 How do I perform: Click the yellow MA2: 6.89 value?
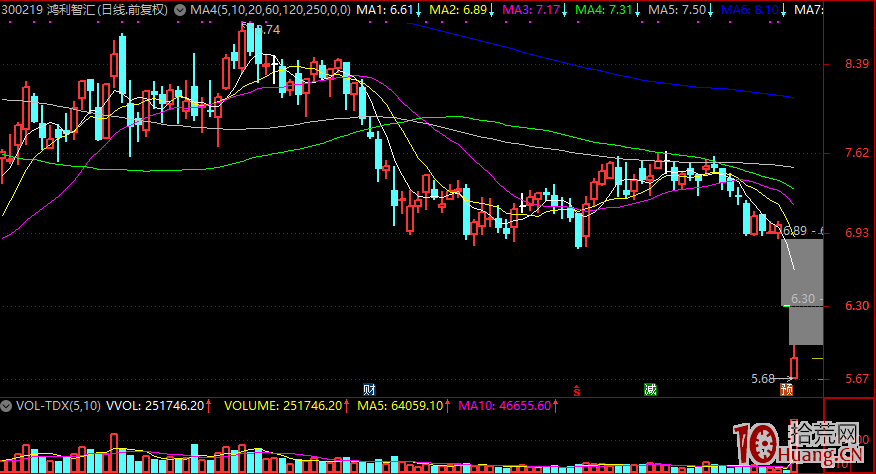(x=458, y=10)
